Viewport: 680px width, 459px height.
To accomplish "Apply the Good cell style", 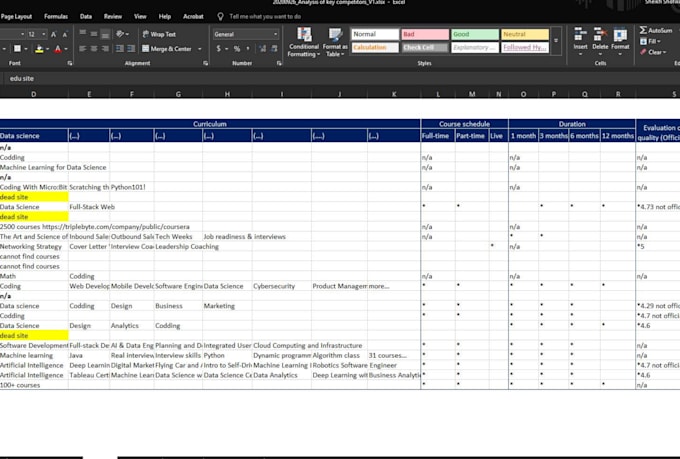I will tap(475, 34).
